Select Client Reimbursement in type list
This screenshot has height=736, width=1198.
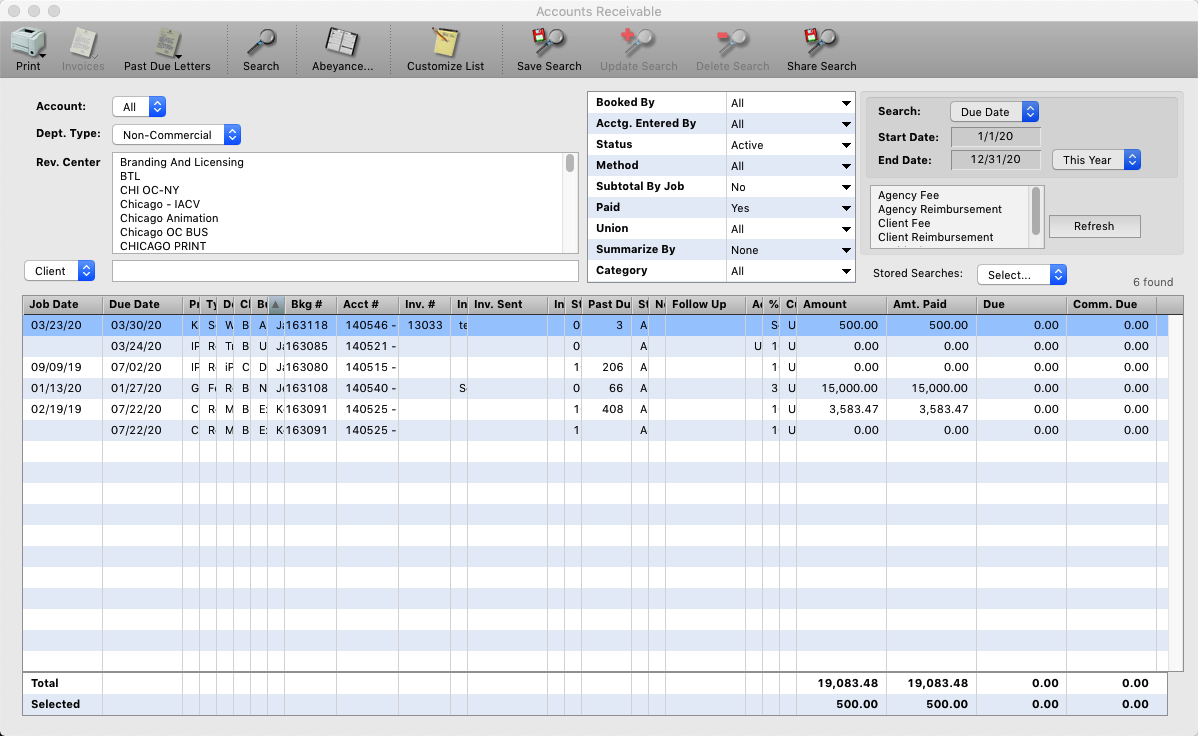[935, 237]
